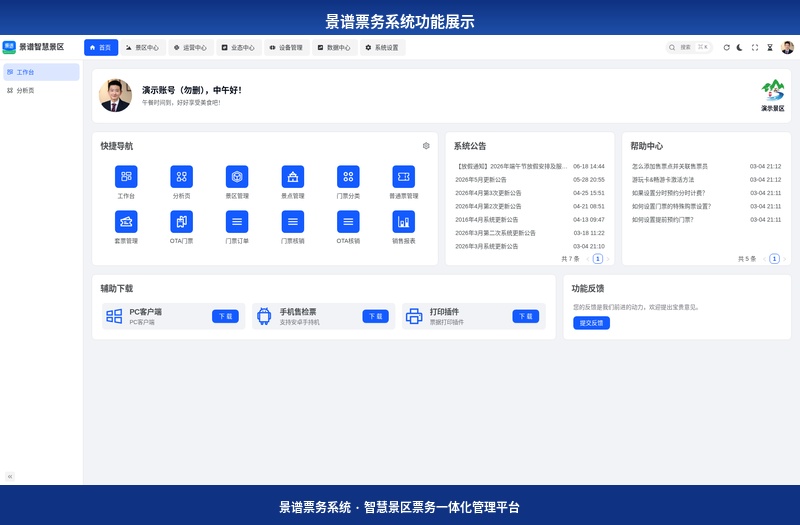This screenshot has height=525, width=800.
Task: Click the demo account profile photo
Action: click(115, 95)
